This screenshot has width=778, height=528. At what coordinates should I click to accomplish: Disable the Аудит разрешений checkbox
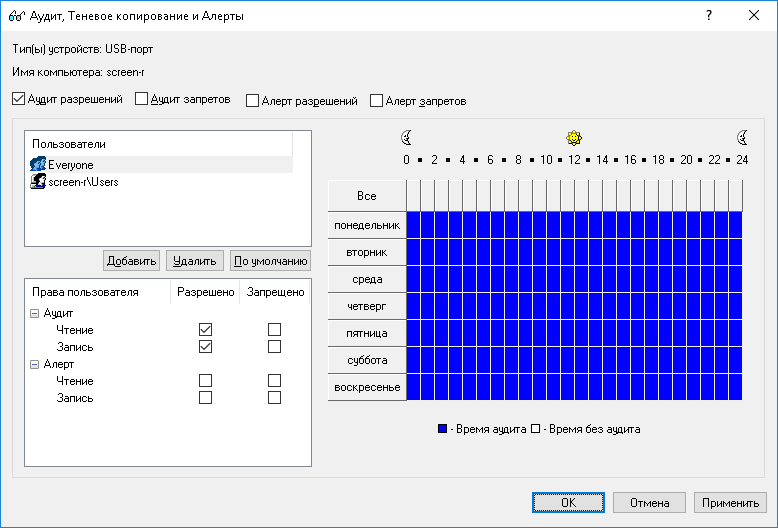[19, 100]
